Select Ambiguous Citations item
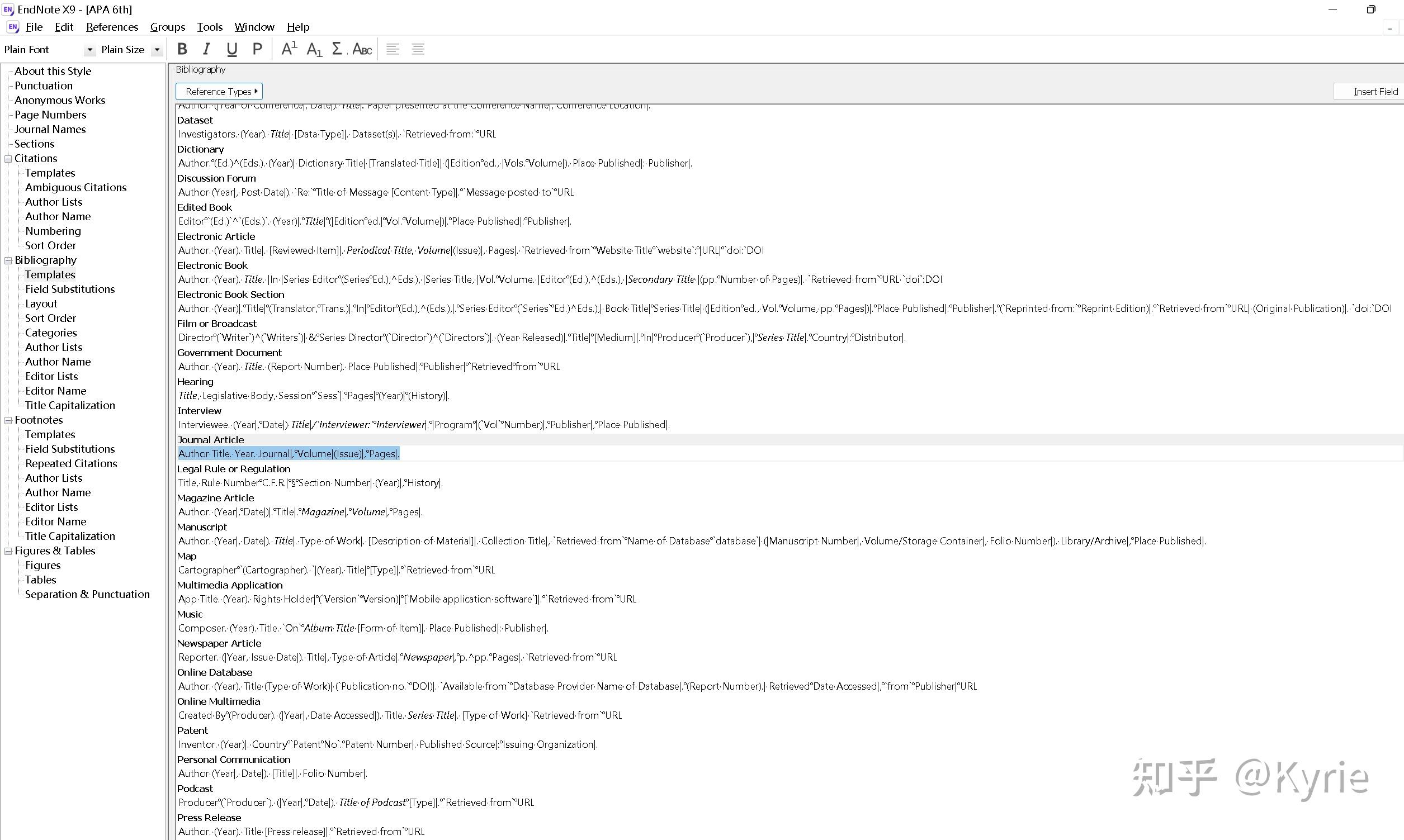 [76, 187]
